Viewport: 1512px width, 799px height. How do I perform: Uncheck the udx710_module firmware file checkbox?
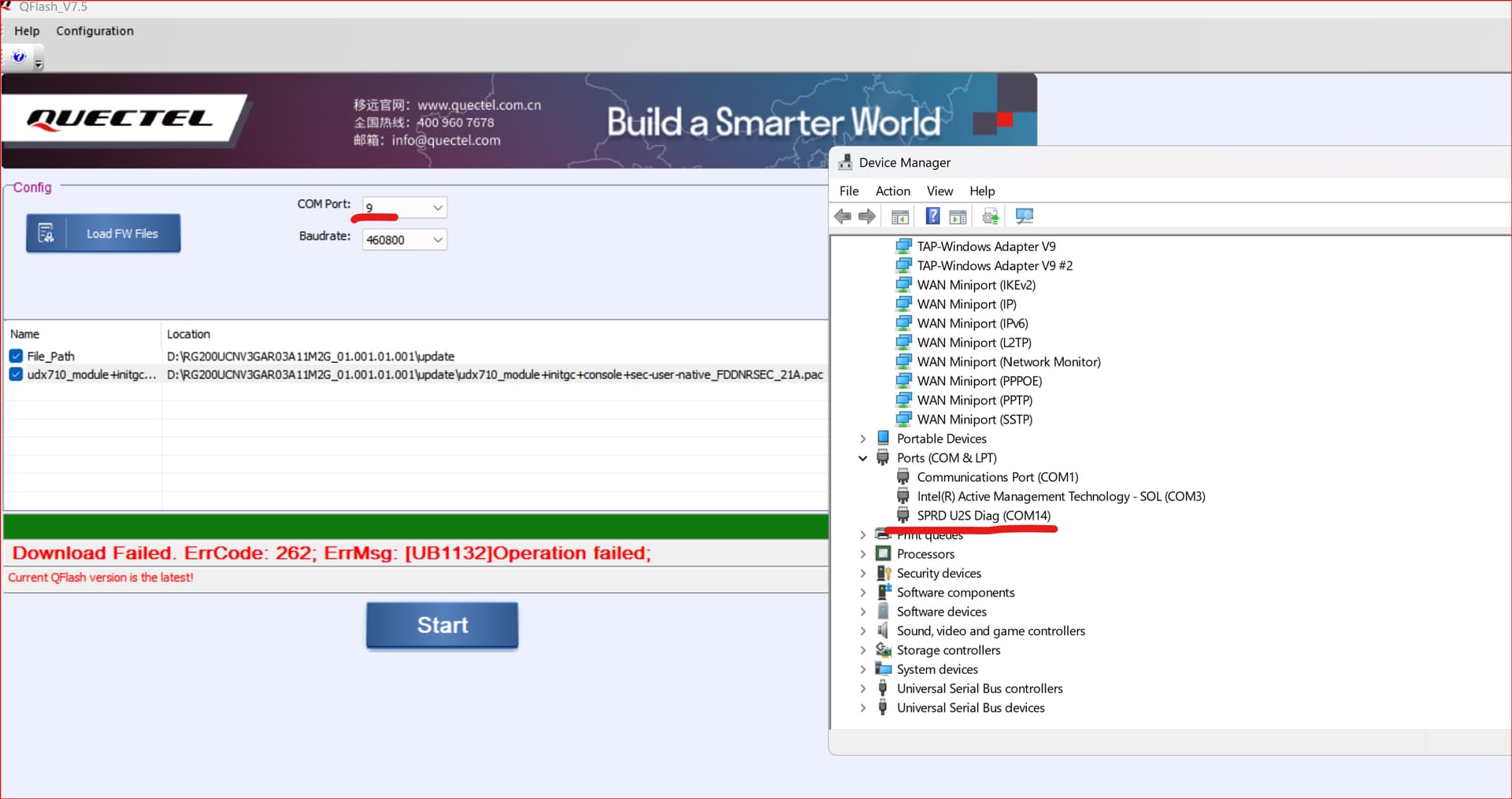pyautogui.click(x=16, y=375)
